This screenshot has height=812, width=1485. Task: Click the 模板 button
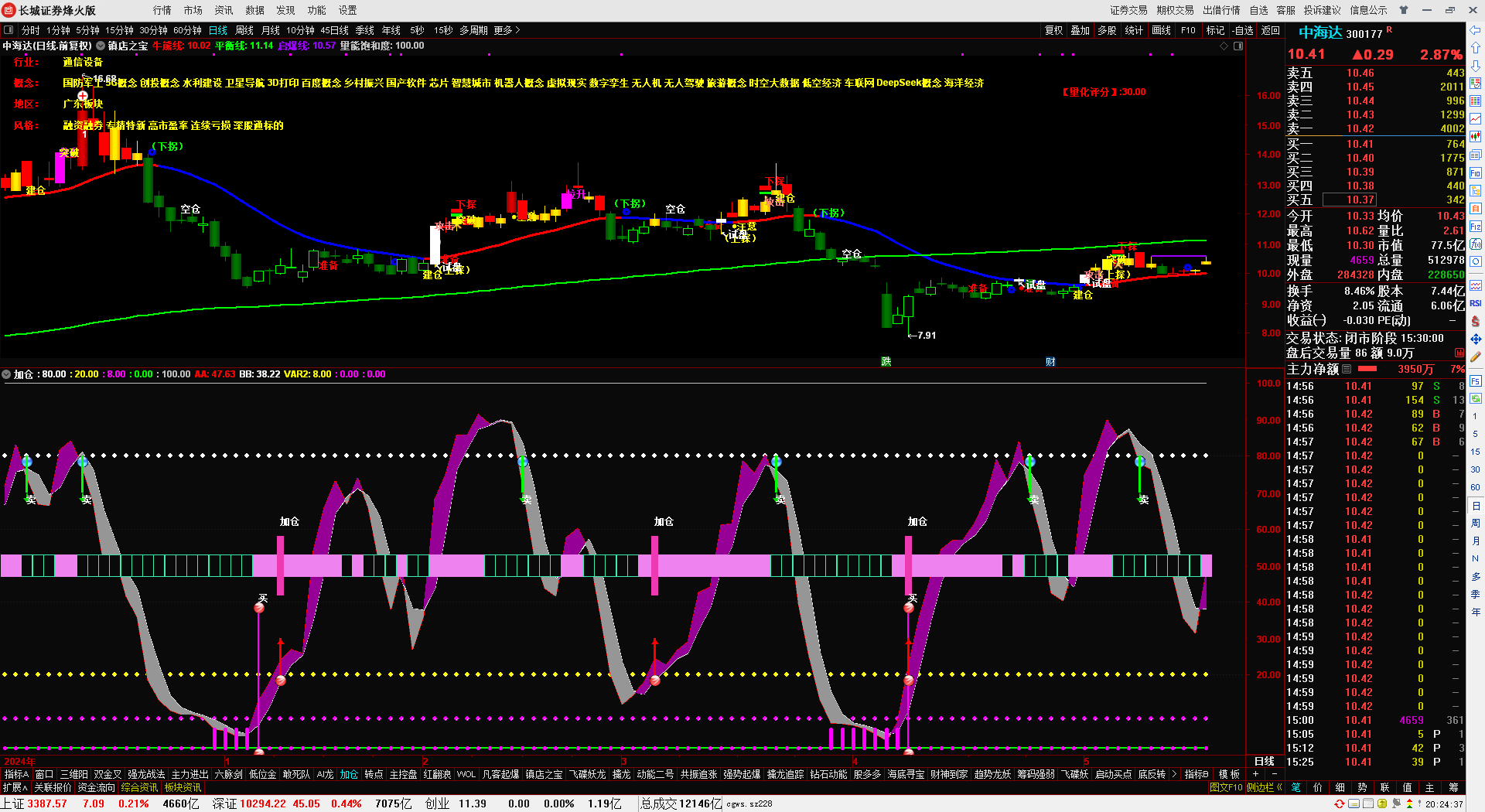coord(1229,774)
